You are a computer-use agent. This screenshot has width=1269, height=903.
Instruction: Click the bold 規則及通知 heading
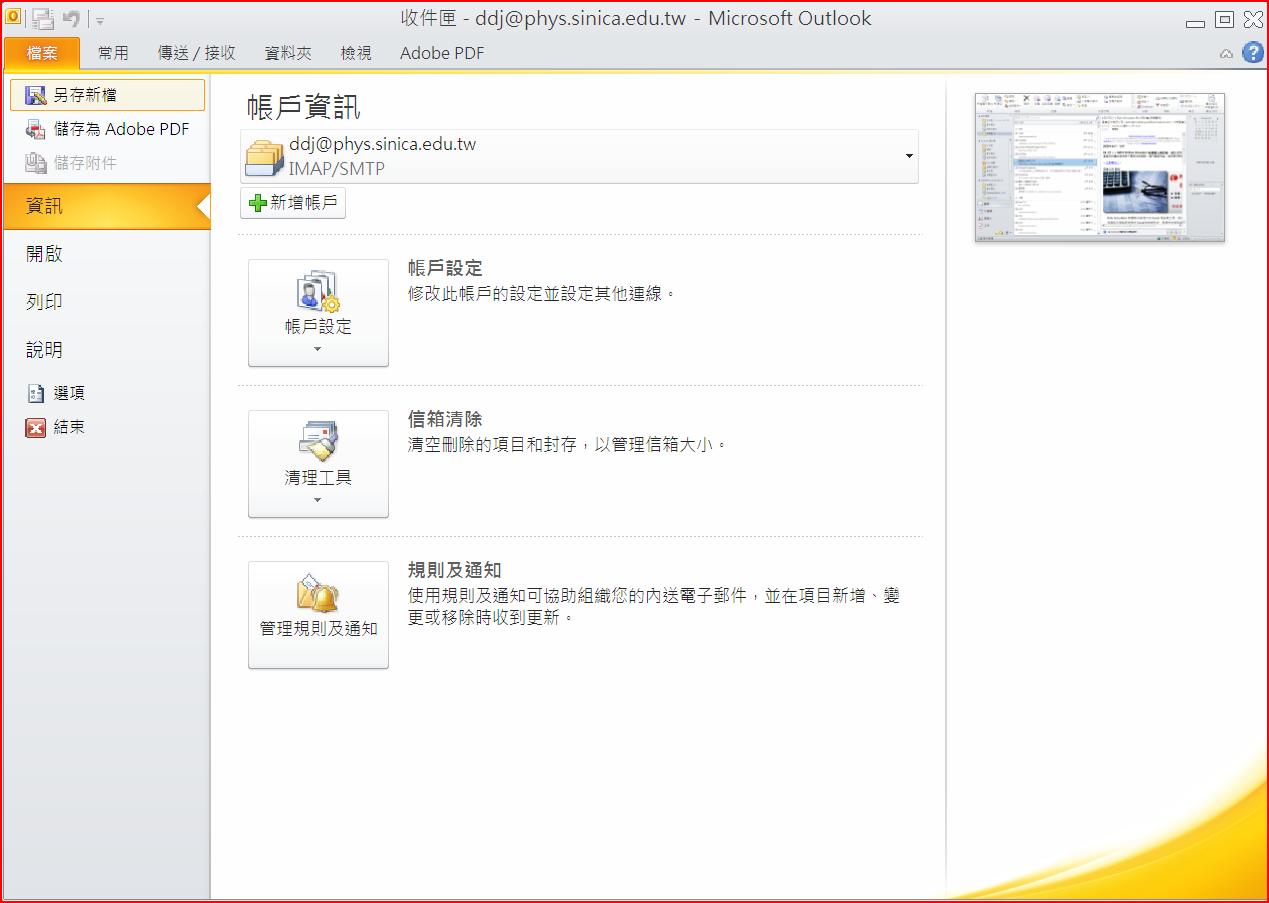click(x=455, y=570)
